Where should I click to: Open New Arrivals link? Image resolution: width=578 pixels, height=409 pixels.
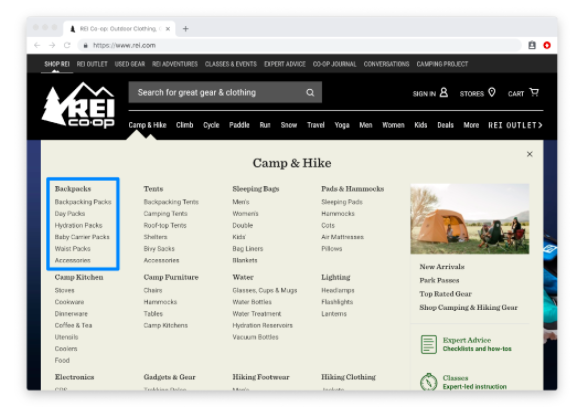tap(442, 267)
